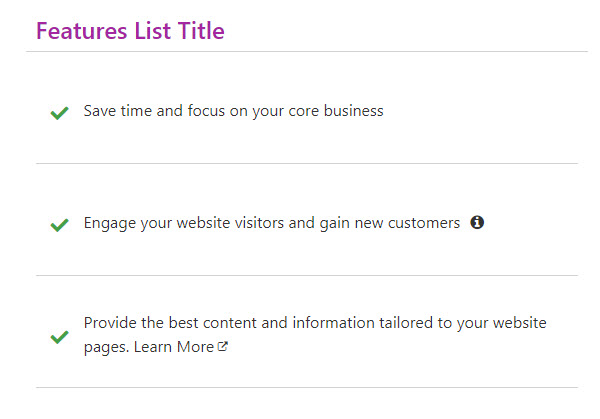Select the 'Save time and focus on your core business' text
600x419 pixels.
coord(233,111)
